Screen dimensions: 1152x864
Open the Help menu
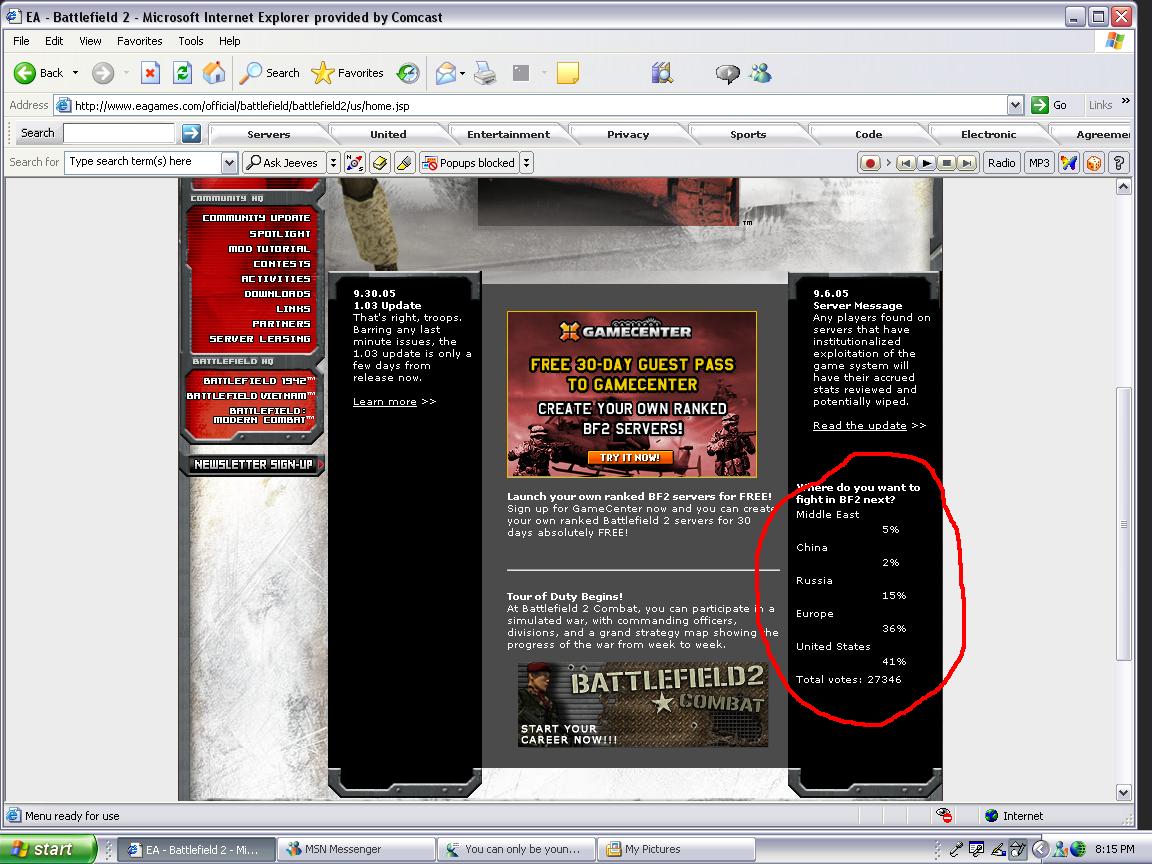[x=229, y=41]
